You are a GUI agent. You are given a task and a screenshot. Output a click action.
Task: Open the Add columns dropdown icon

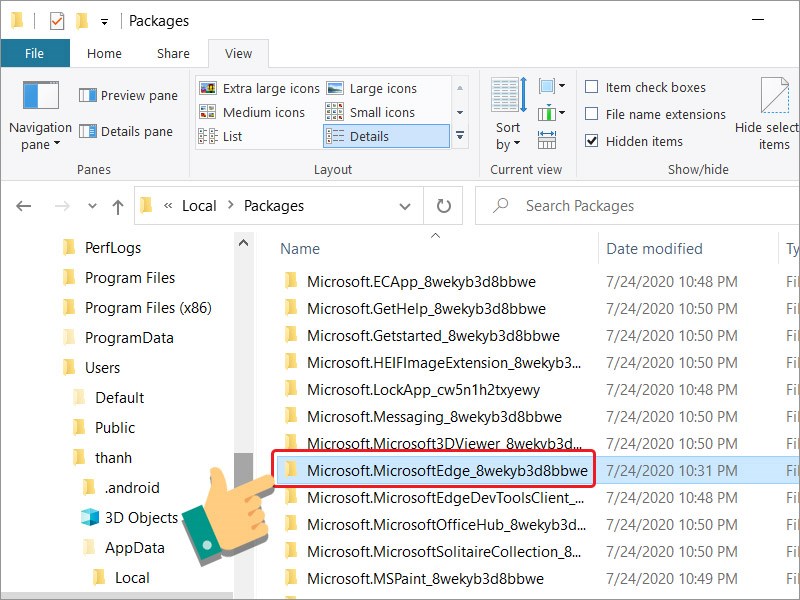(552, 113)
